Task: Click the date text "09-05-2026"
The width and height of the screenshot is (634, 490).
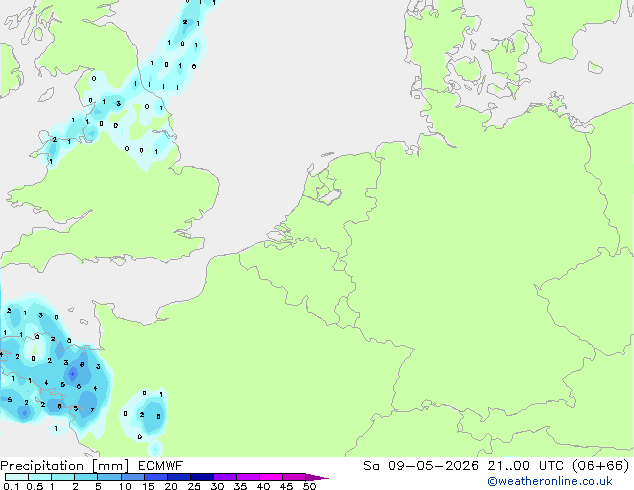Action: pyautogui.click(x=433, y=466)
